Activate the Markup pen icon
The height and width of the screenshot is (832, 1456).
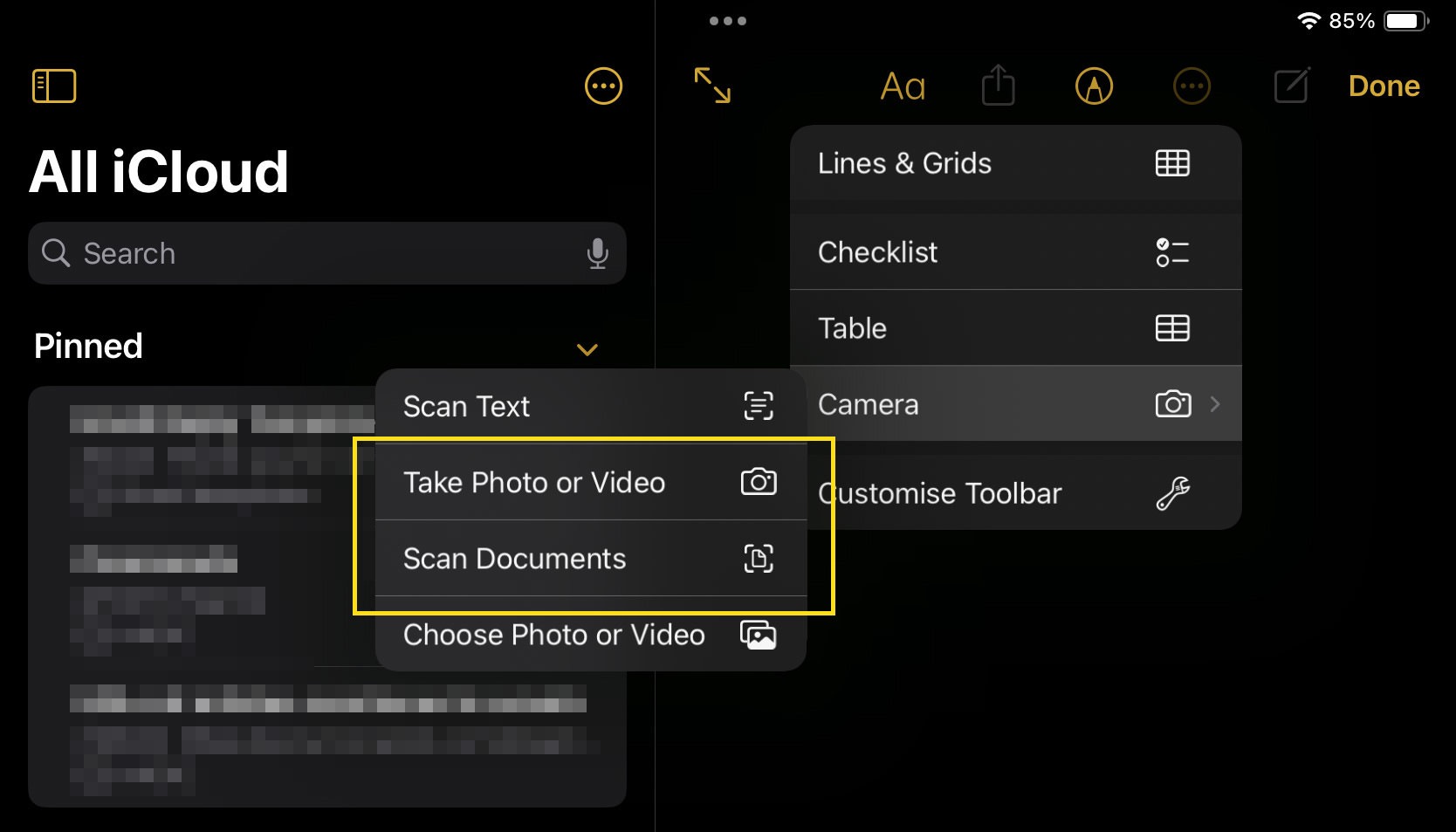pyautogui.click(x=1094, y=86)
